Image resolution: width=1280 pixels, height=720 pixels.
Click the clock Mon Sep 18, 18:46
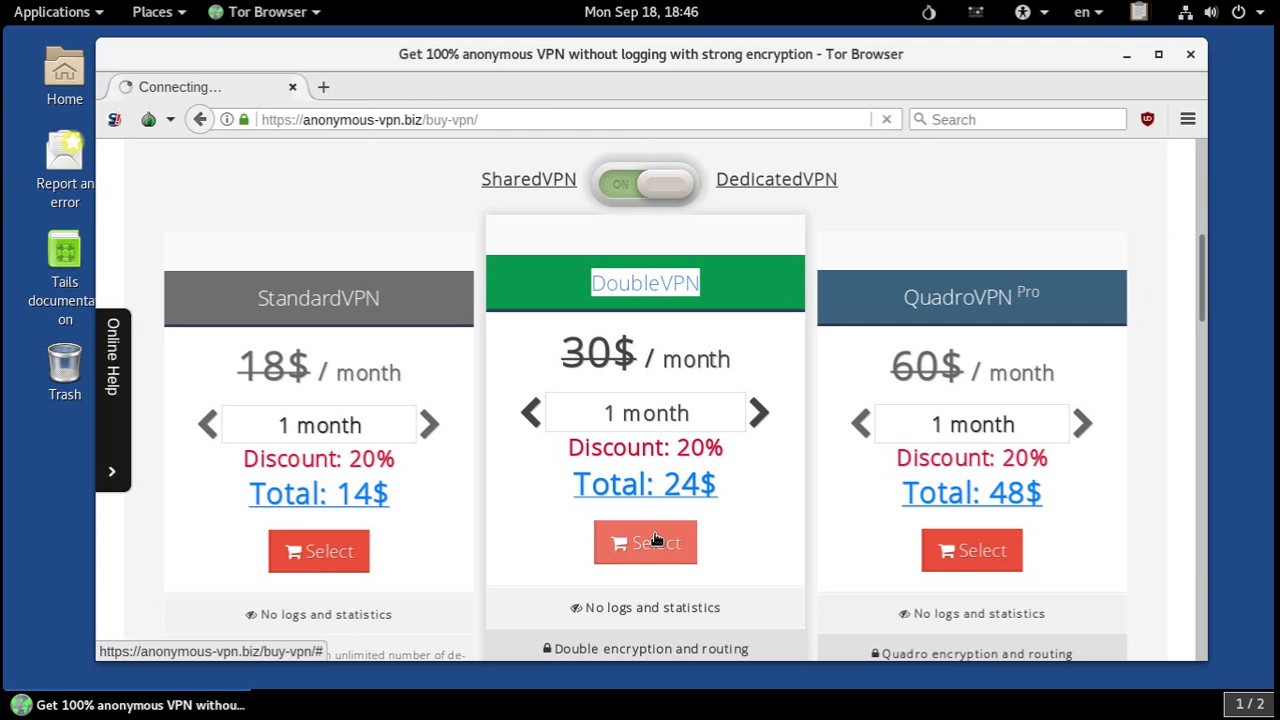[x=641, y=12]
